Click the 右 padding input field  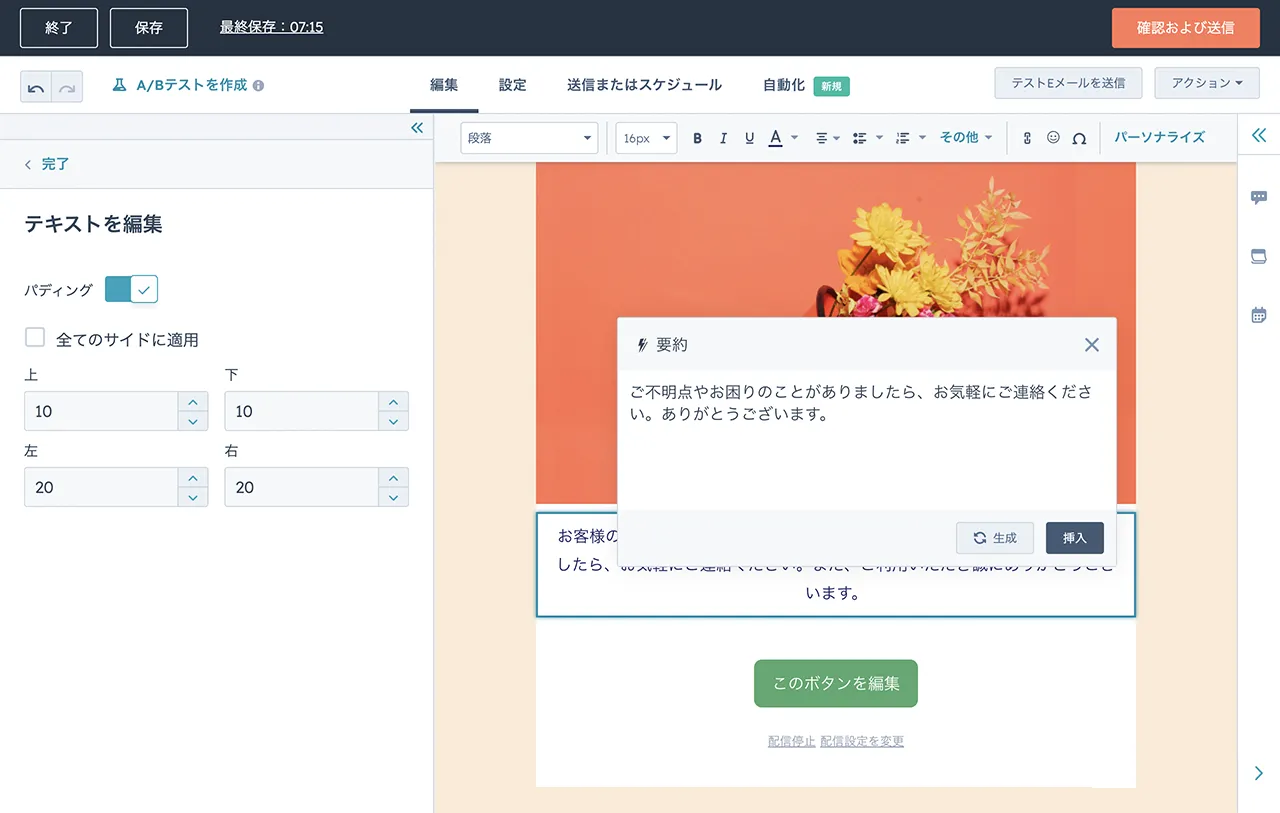click(x=302, y=487)
